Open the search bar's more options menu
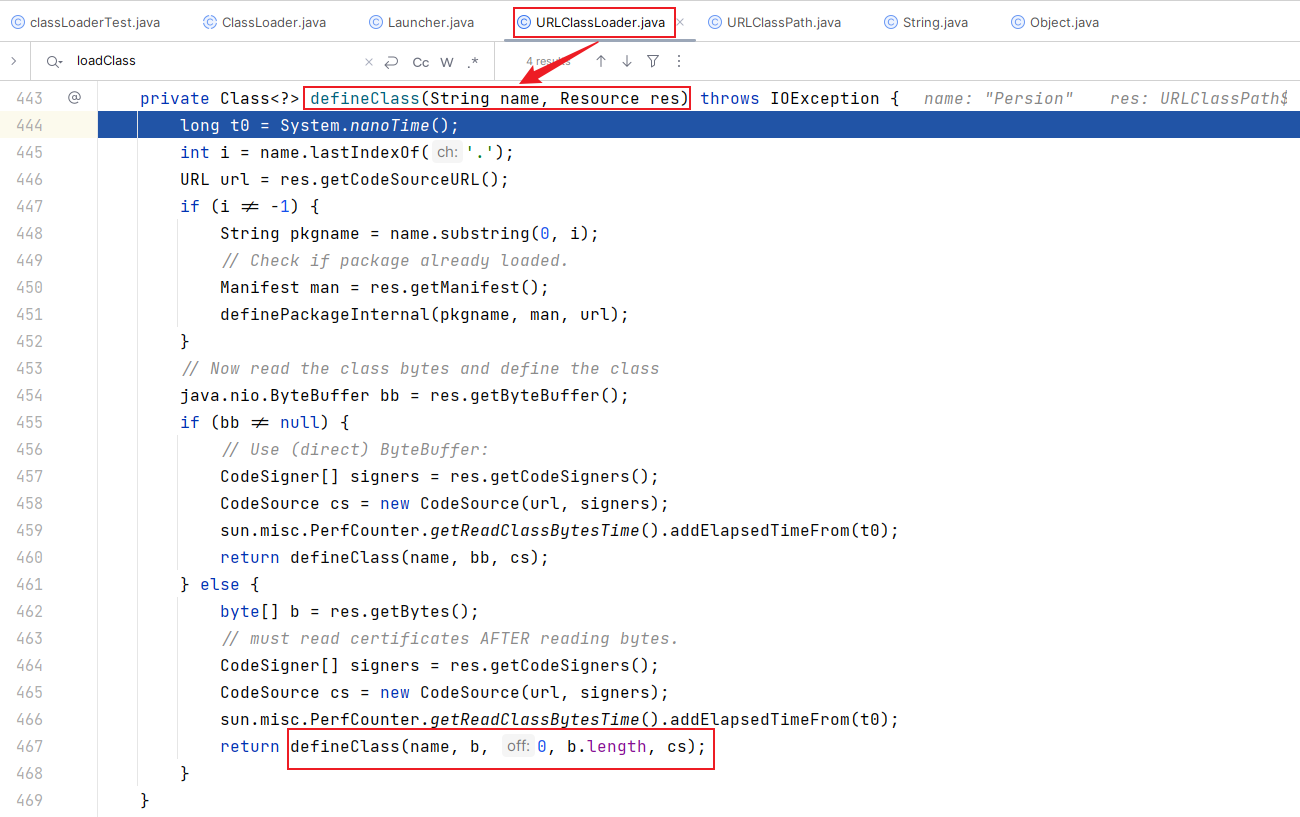1300x817 pixels. [x=679, y=61]
